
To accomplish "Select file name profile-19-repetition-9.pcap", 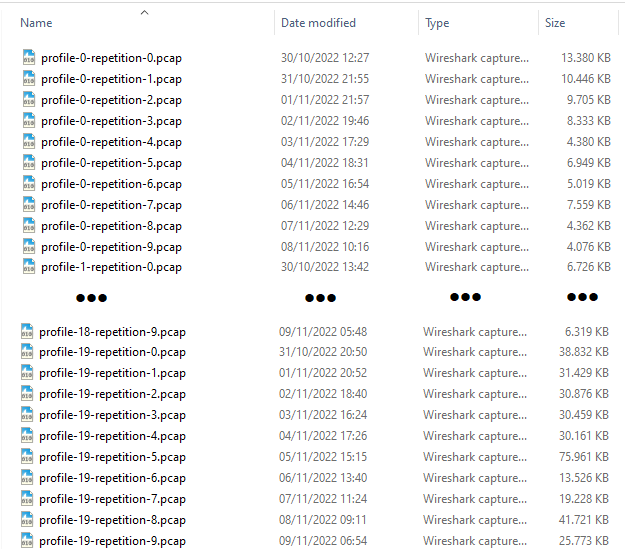I will click(112, 541).
